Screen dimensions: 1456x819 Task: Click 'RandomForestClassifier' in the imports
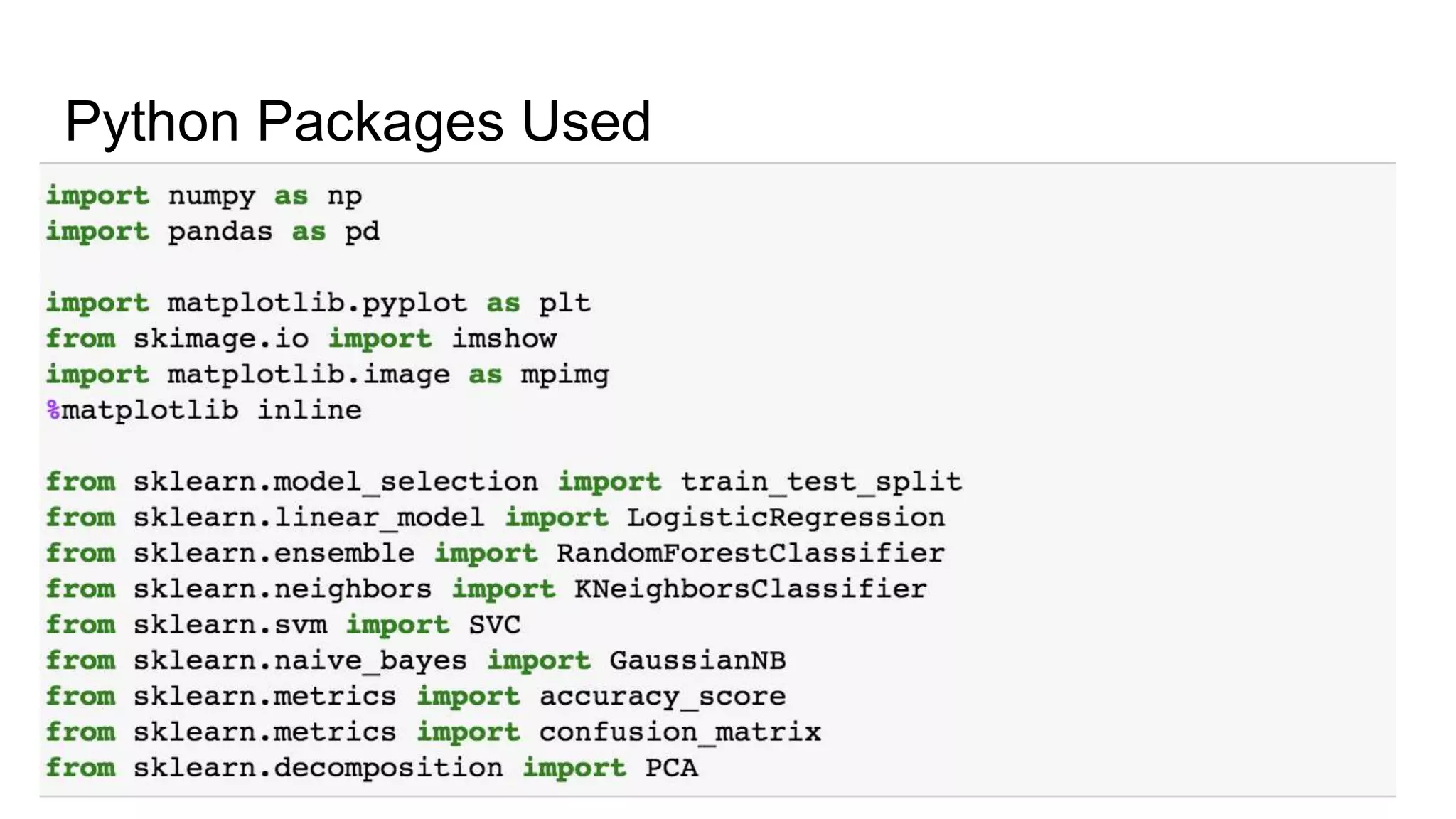click(750, 553)
